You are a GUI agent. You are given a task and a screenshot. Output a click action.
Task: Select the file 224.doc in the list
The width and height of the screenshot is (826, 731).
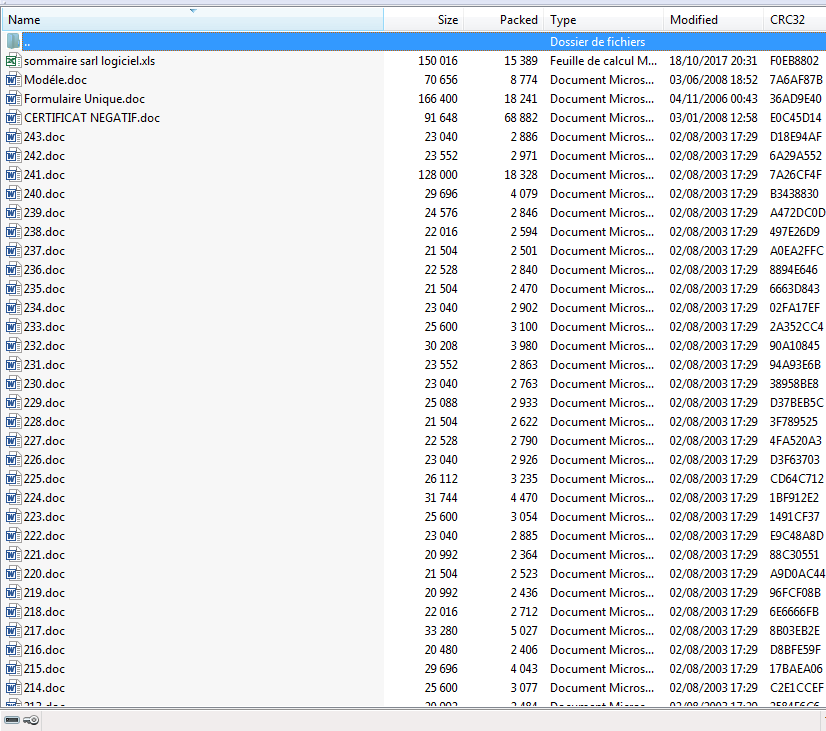(x=44, y=498)
